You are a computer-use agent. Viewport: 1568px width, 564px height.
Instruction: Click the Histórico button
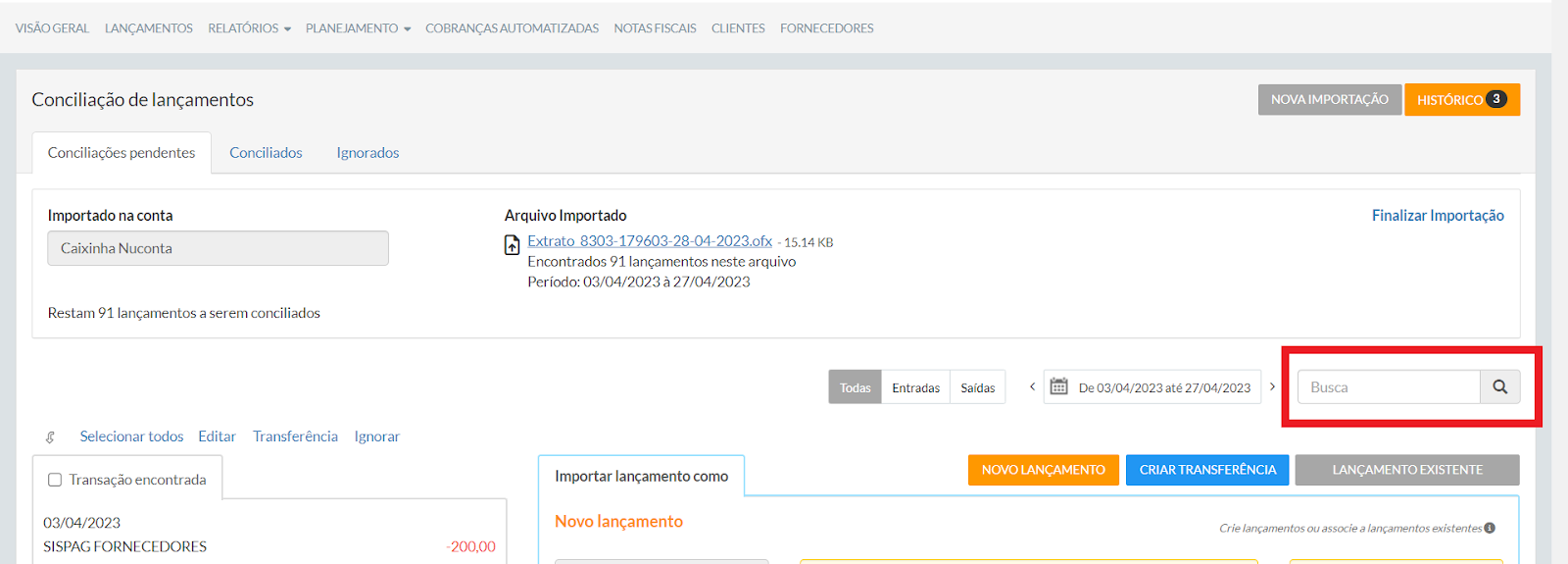[1461, 99]
